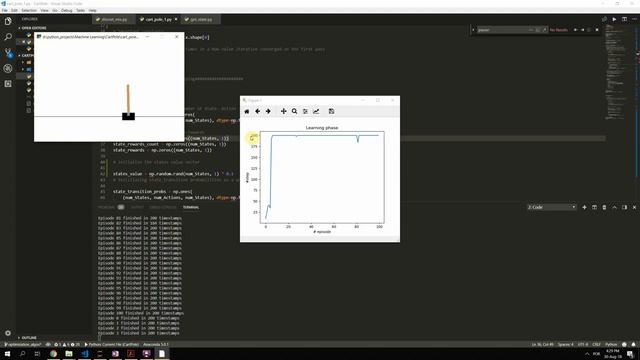Open the Debug menu
This screenshot has width=640, height=360.
(x=67, y=10)
